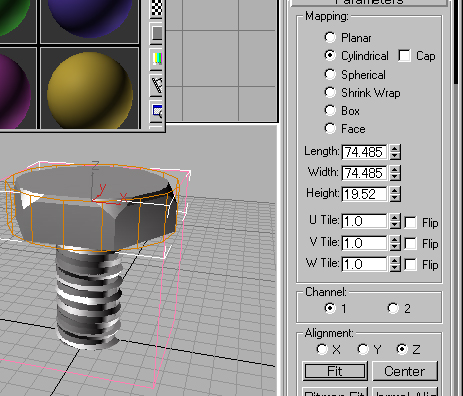The width and height of the screenshot is (463, 396).
Task: Select Cylindrical mapping type
Action: point(330,55)
